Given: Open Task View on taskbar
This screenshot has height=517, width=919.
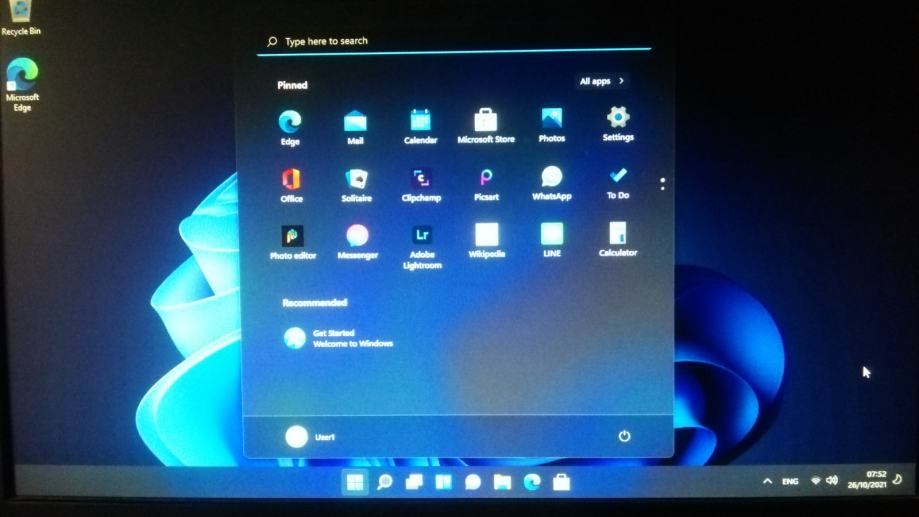Looking at the screenshot, I should (414, 482).
